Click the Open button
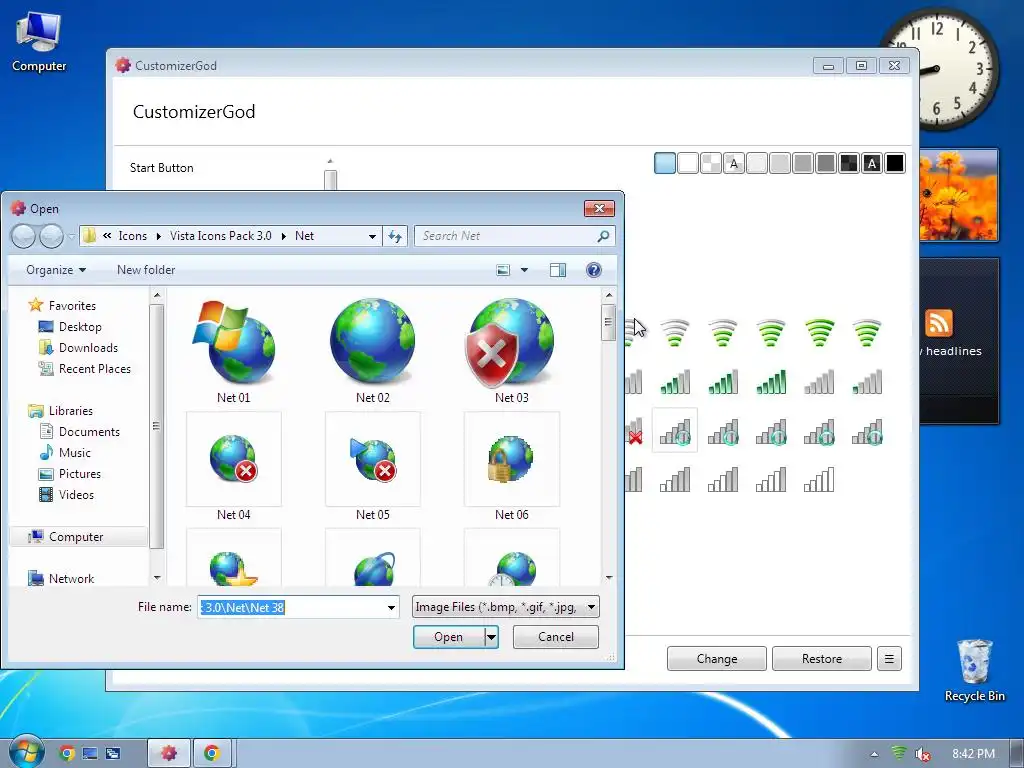The height and width of the screenshot is (768, 1024). coord(449,637)
